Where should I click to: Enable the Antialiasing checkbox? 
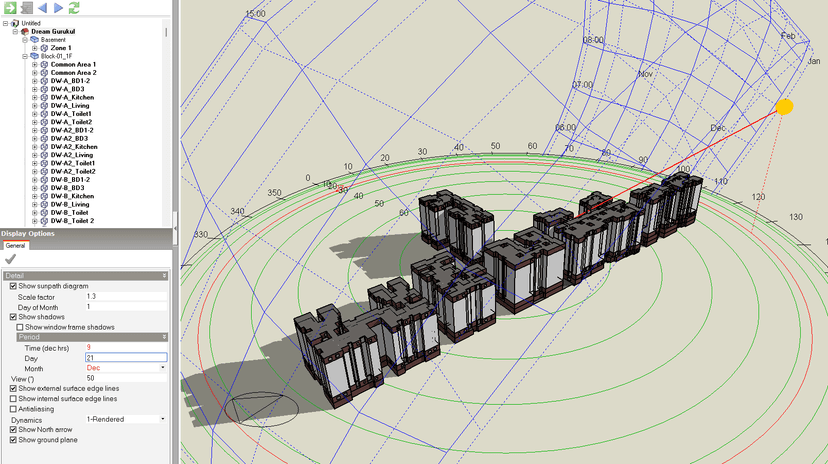tap(13, 408)
